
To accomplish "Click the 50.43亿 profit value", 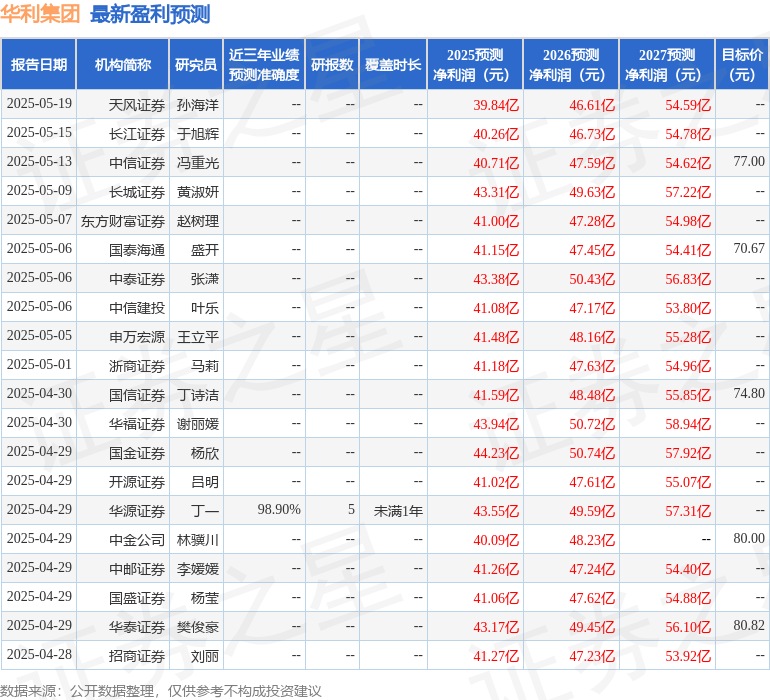I will 592,279.
